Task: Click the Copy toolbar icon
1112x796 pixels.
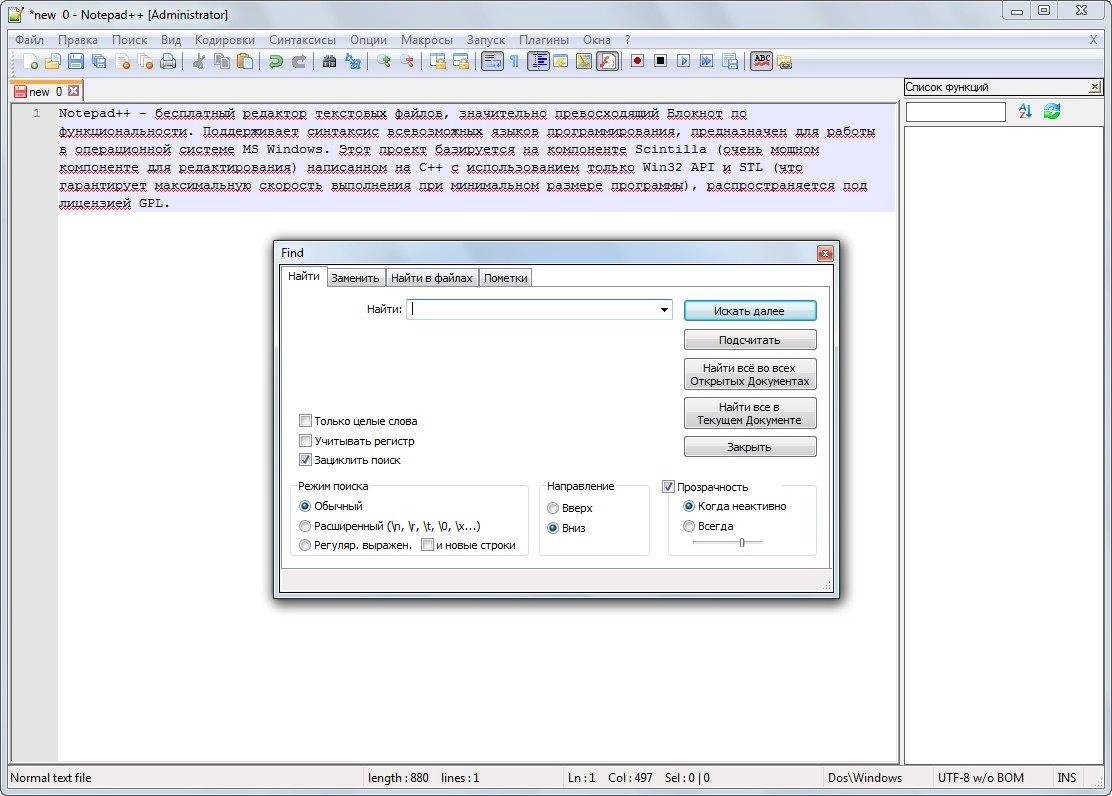Action: (222, 62)
